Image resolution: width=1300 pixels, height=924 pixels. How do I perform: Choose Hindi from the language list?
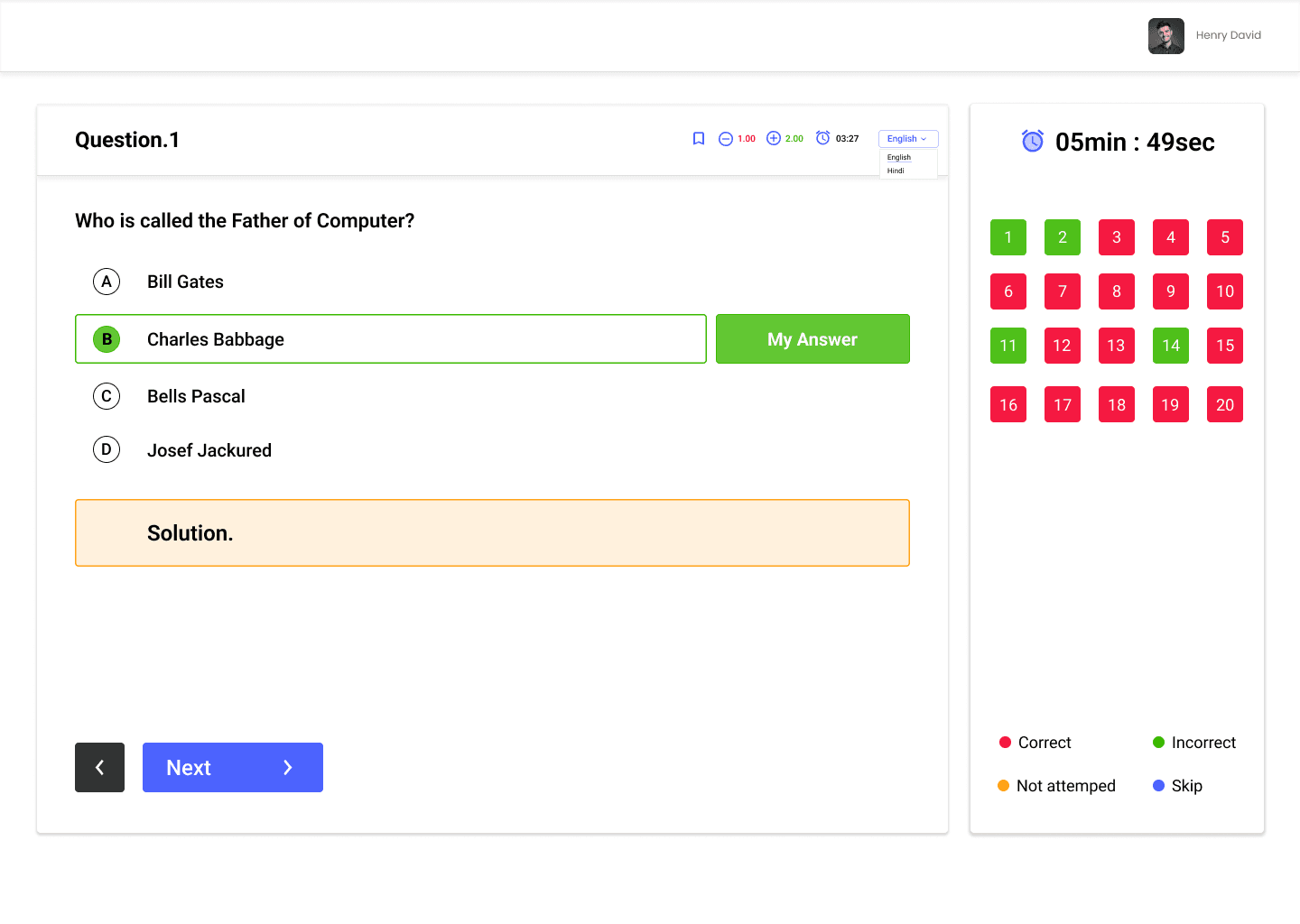(x=896, y=171)
